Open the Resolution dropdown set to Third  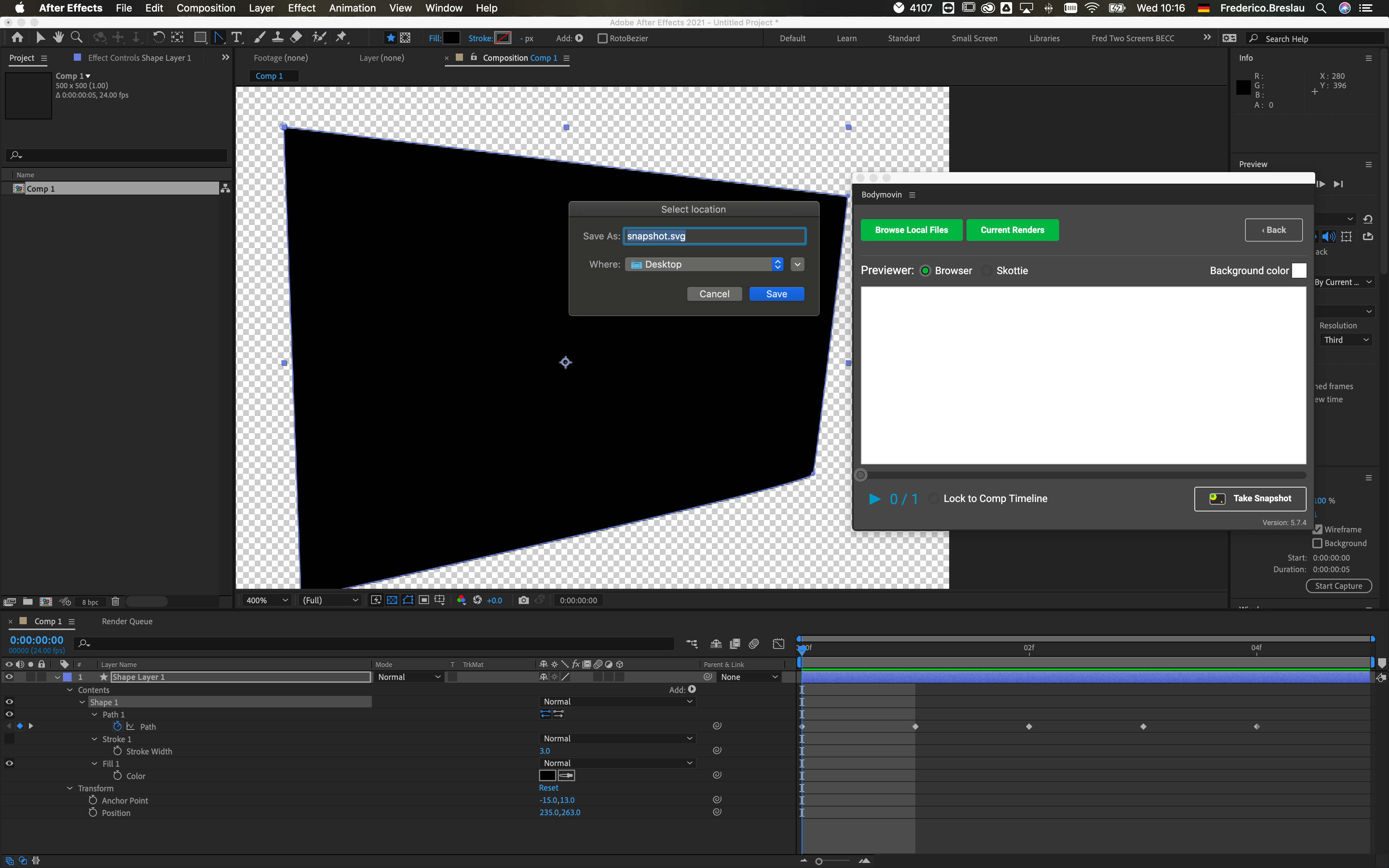(1345, 339)
